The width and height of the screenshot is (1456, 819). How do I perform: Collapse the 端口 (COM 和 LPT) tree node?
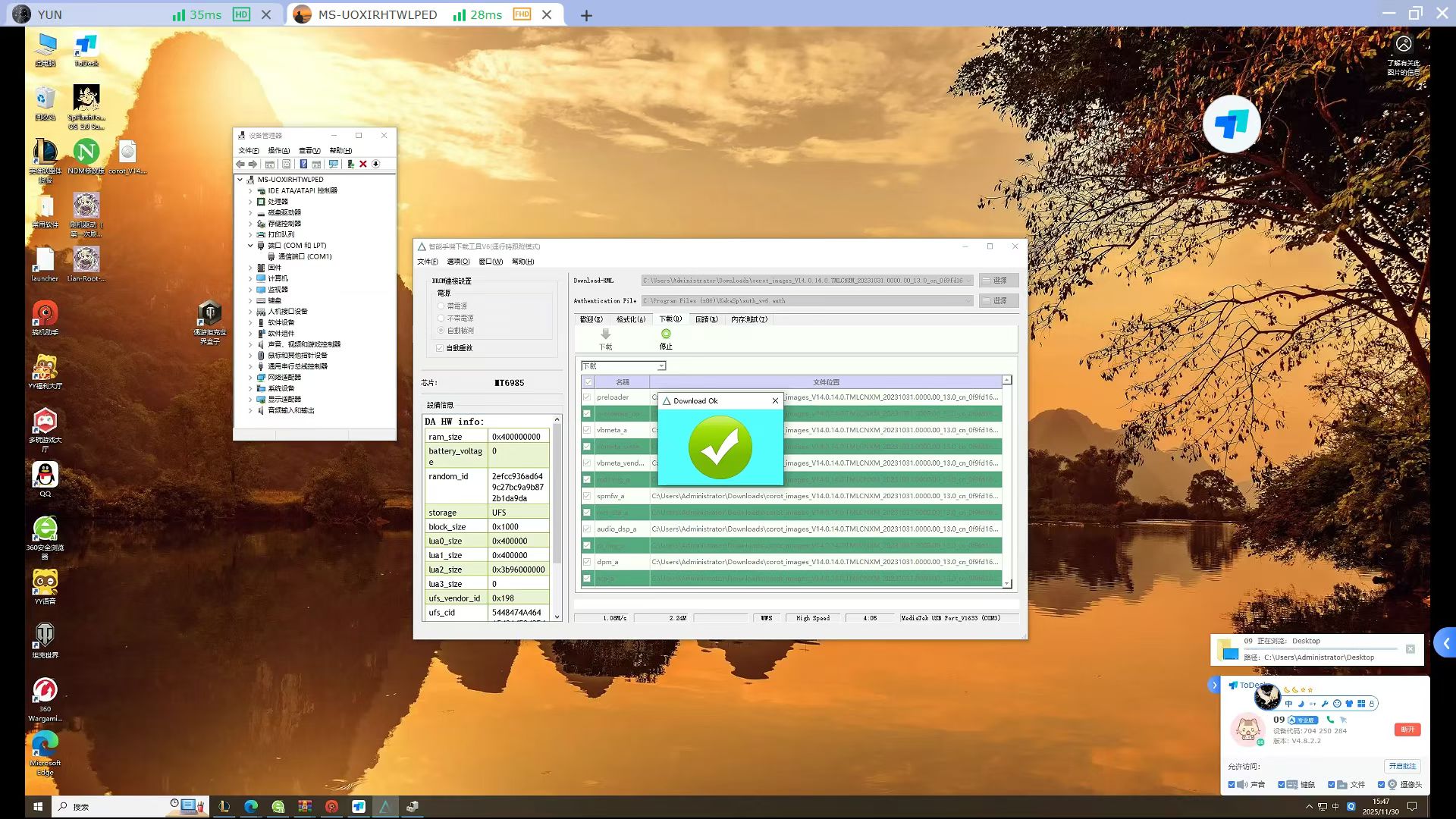(250, 246)
